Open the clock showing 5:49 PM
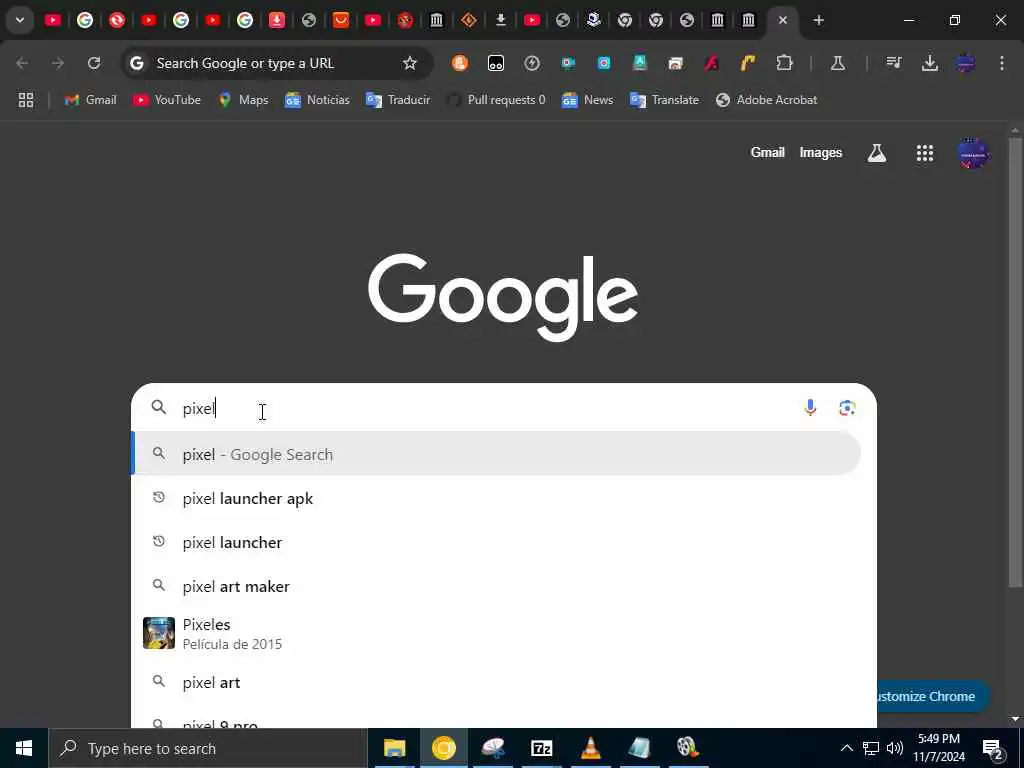Image resolution: width=1024 pixels, height=768 pixels. (938, 748)
